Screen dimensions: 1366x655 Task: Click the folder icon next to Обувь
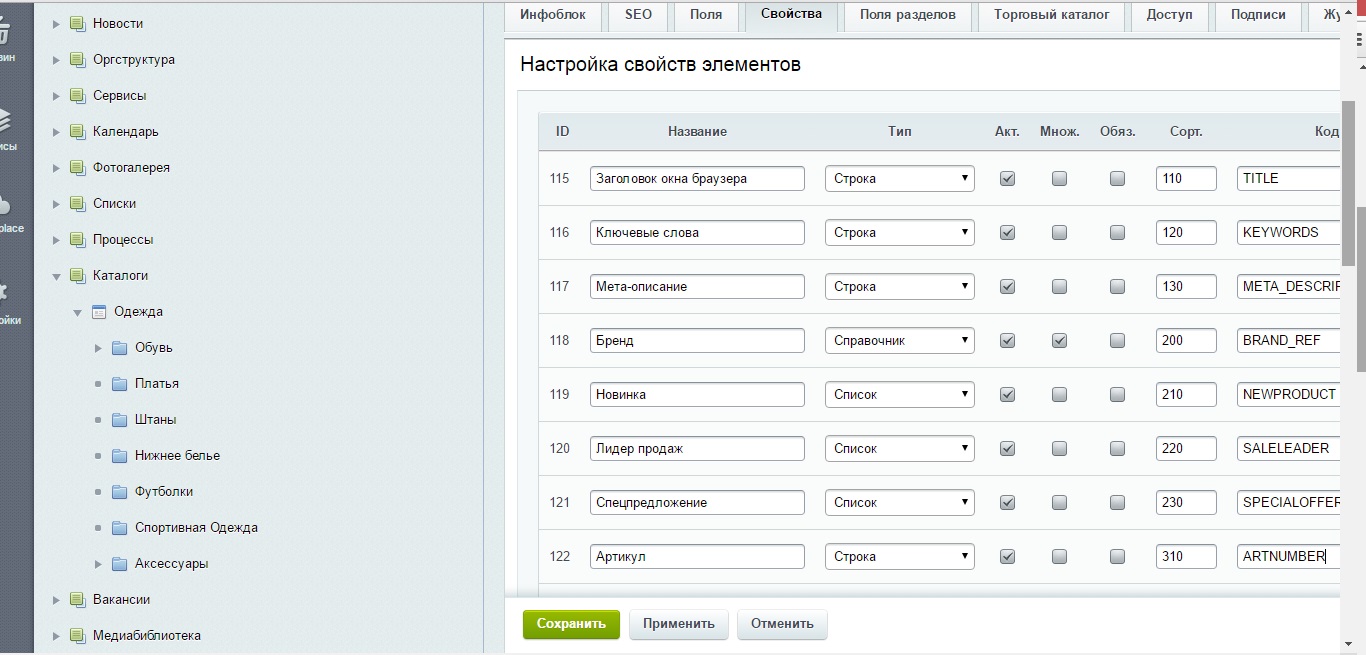[x=120, y=348]
